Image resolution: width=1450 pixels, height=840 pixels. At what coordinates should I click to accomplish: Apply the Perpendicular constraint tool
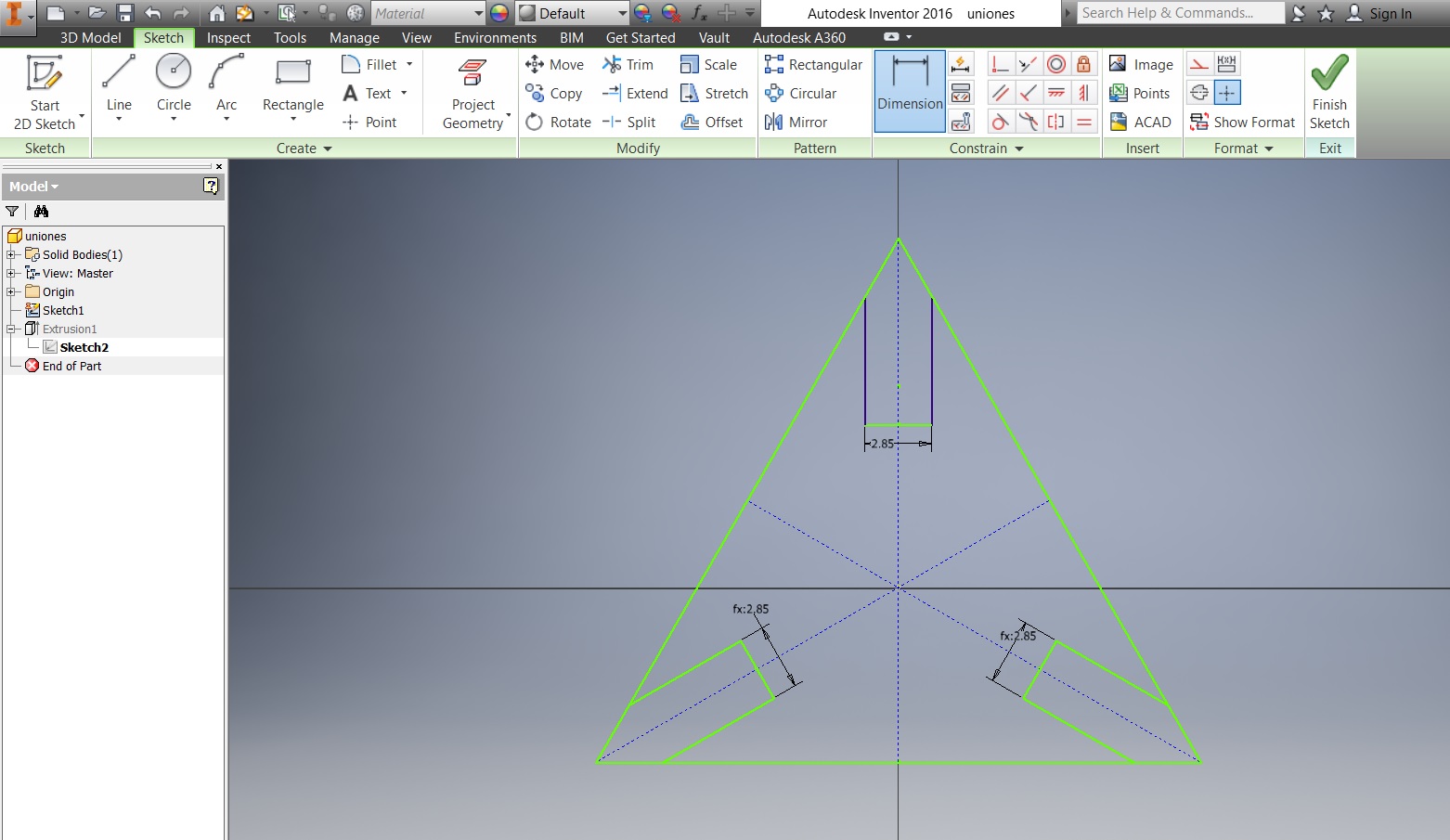(1028, 93)
